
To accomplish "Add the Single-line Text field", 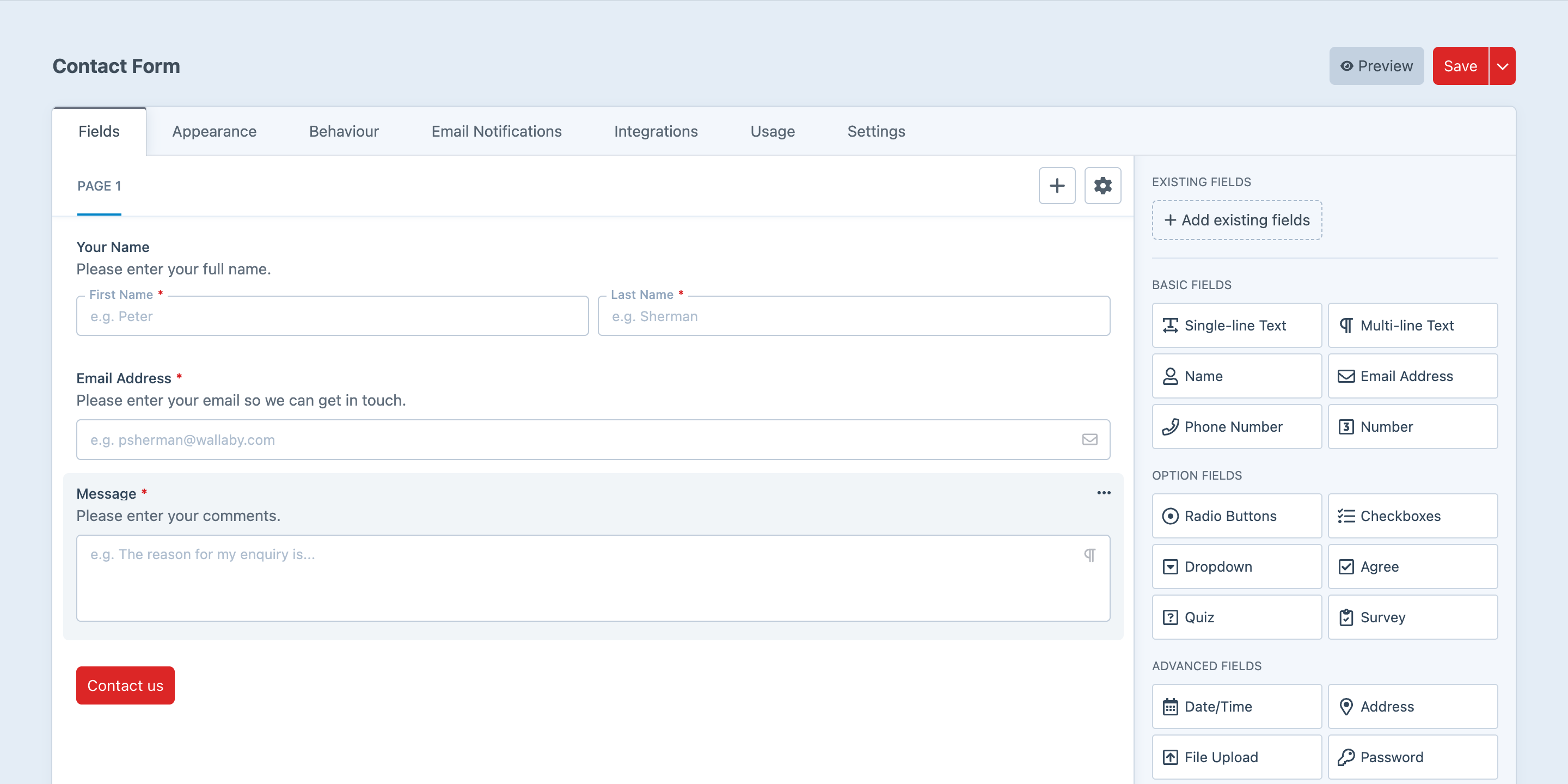I will pos(1236,326).
